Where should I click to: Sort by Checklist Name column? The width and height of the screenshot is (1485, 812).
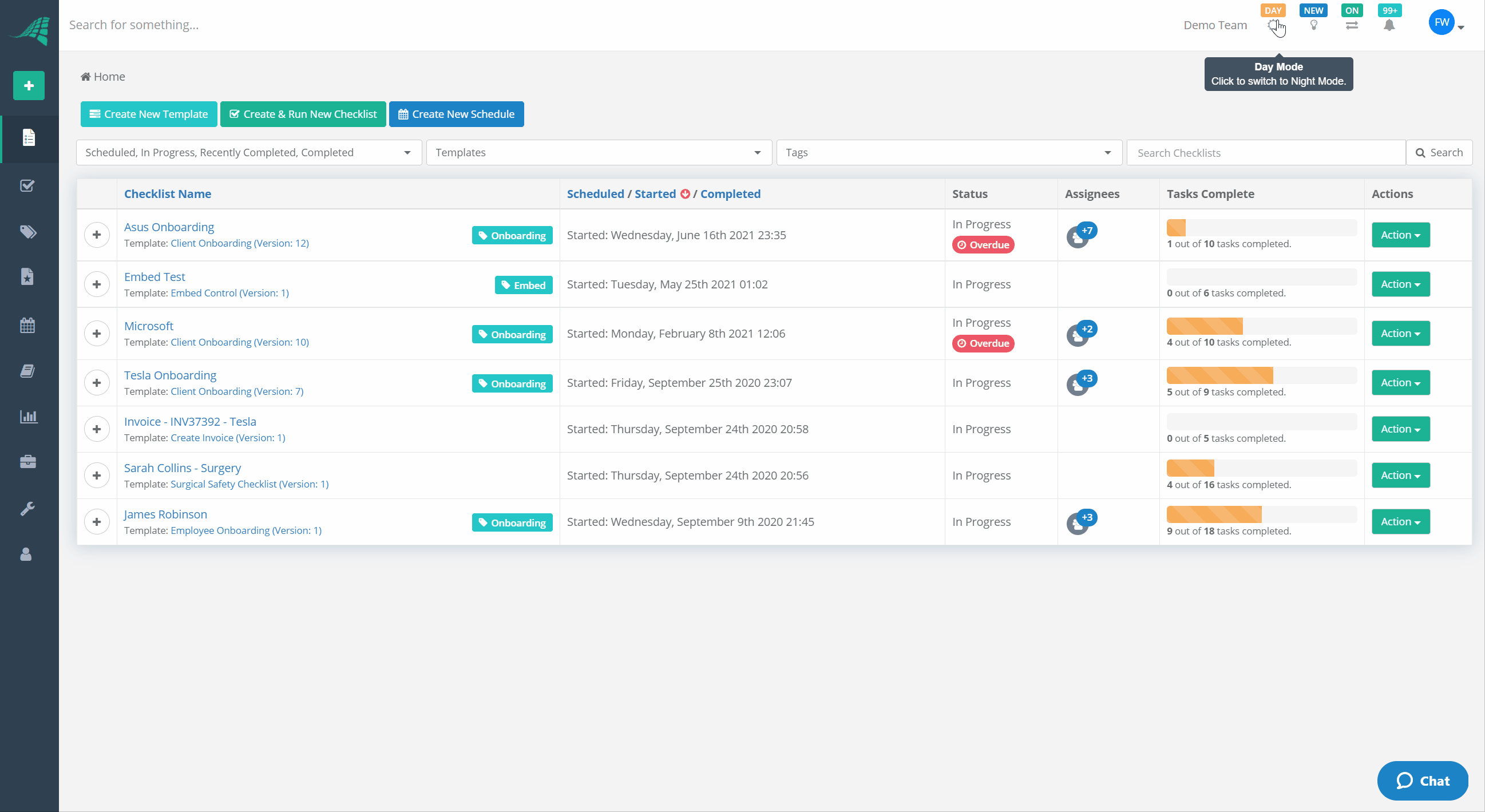coord(167,194)
